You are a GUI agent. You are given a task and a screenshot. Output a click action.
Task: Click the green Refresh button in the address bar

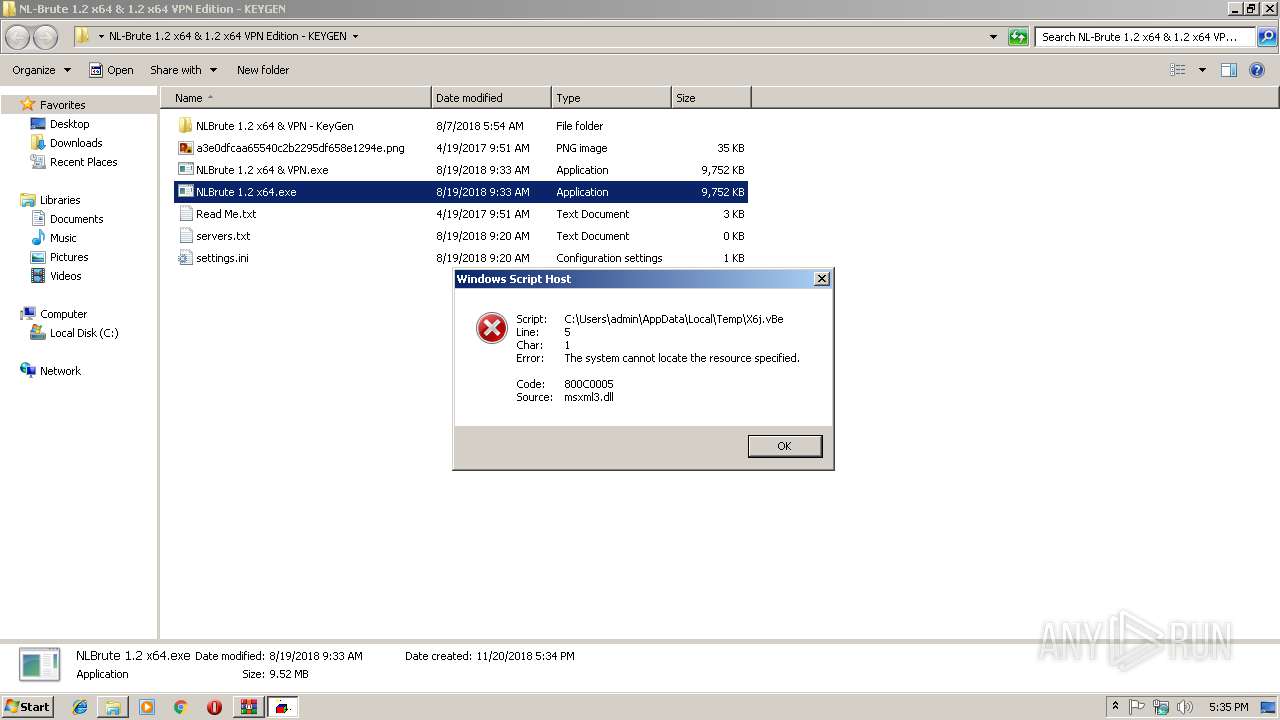point(1018,37)
